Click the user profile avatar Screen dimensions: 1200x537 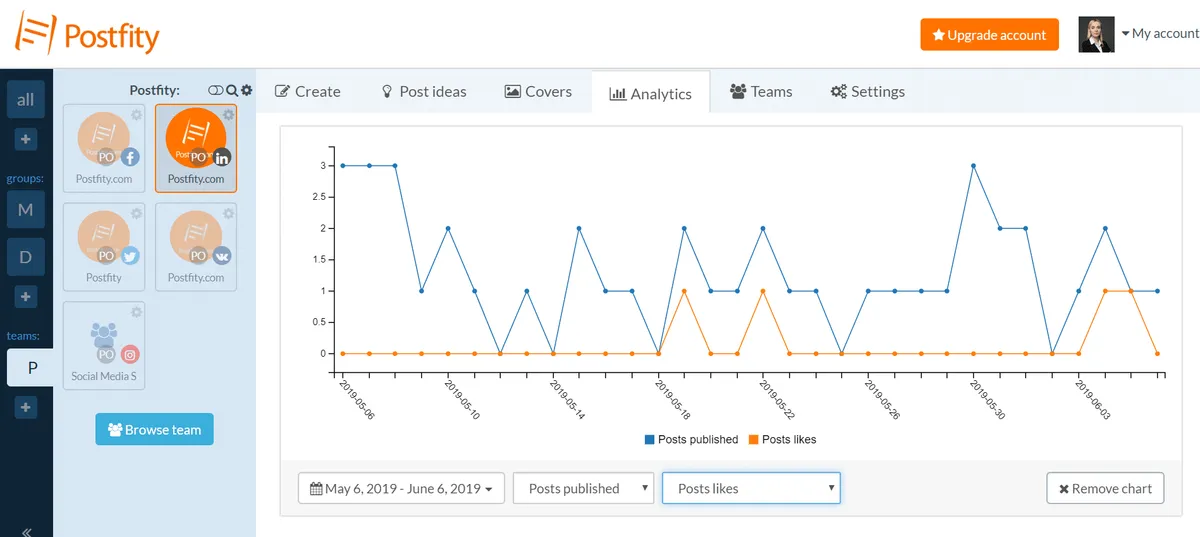pyautogui.click(x=1096, y=34)
